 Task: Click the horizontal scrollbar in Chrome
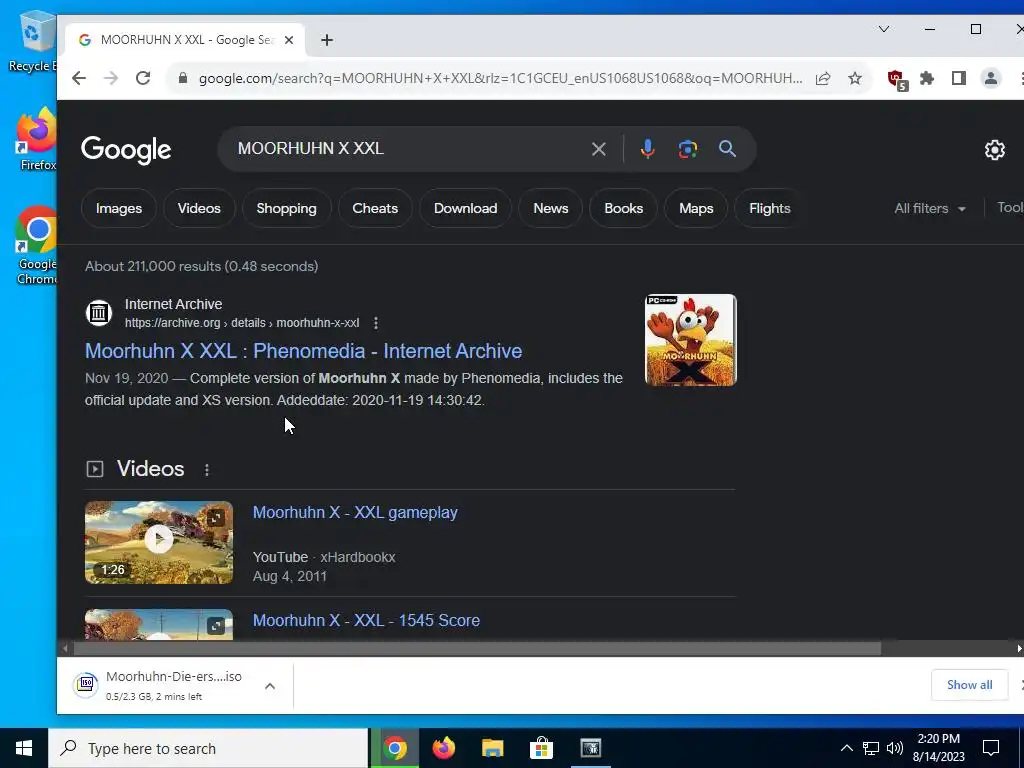(477, 648)
